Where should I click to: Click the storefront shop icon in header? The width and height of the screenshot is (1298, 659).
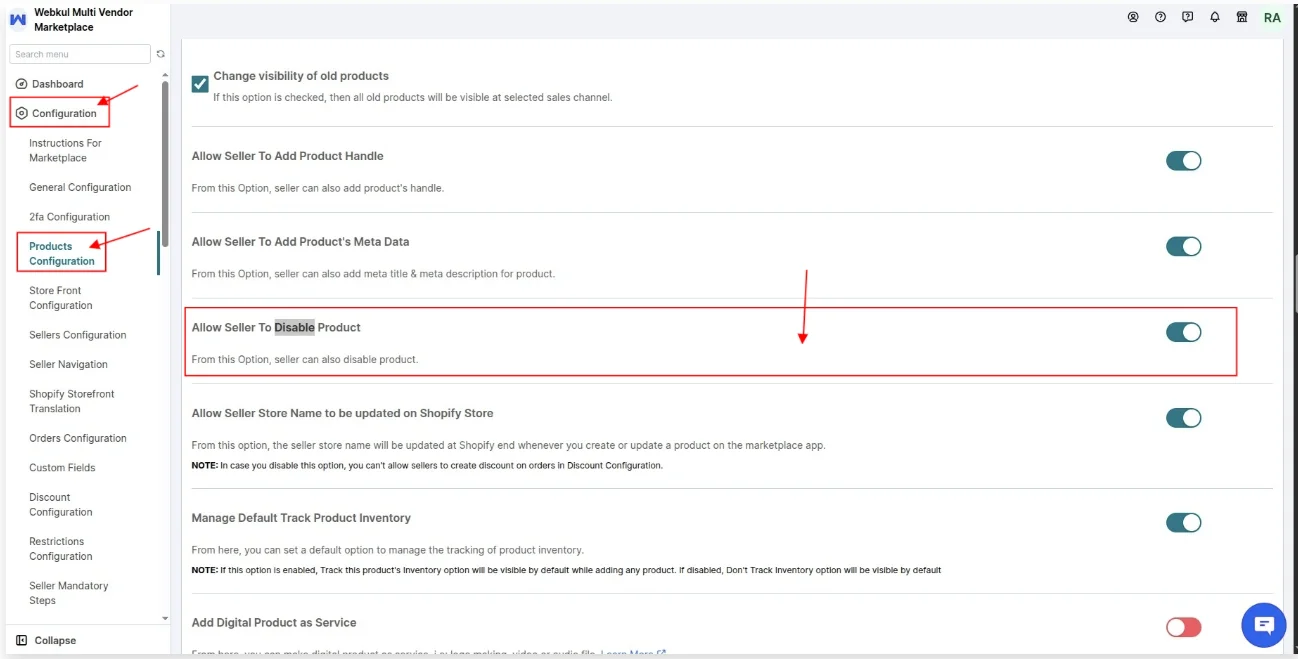[x=1242, y=17]
